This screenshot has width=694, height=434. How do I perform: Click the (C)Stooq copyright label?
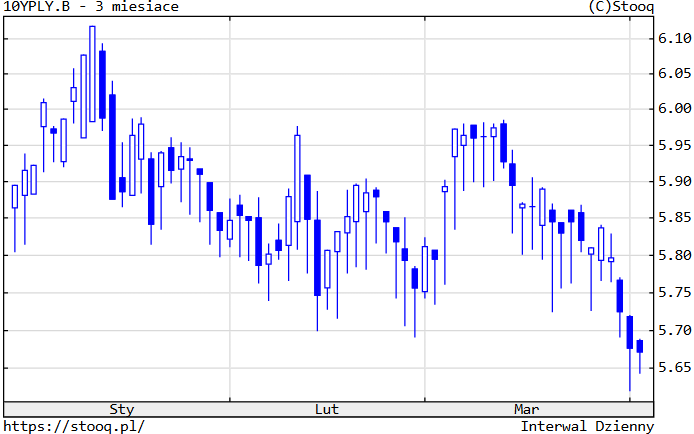tap(622, 7)
